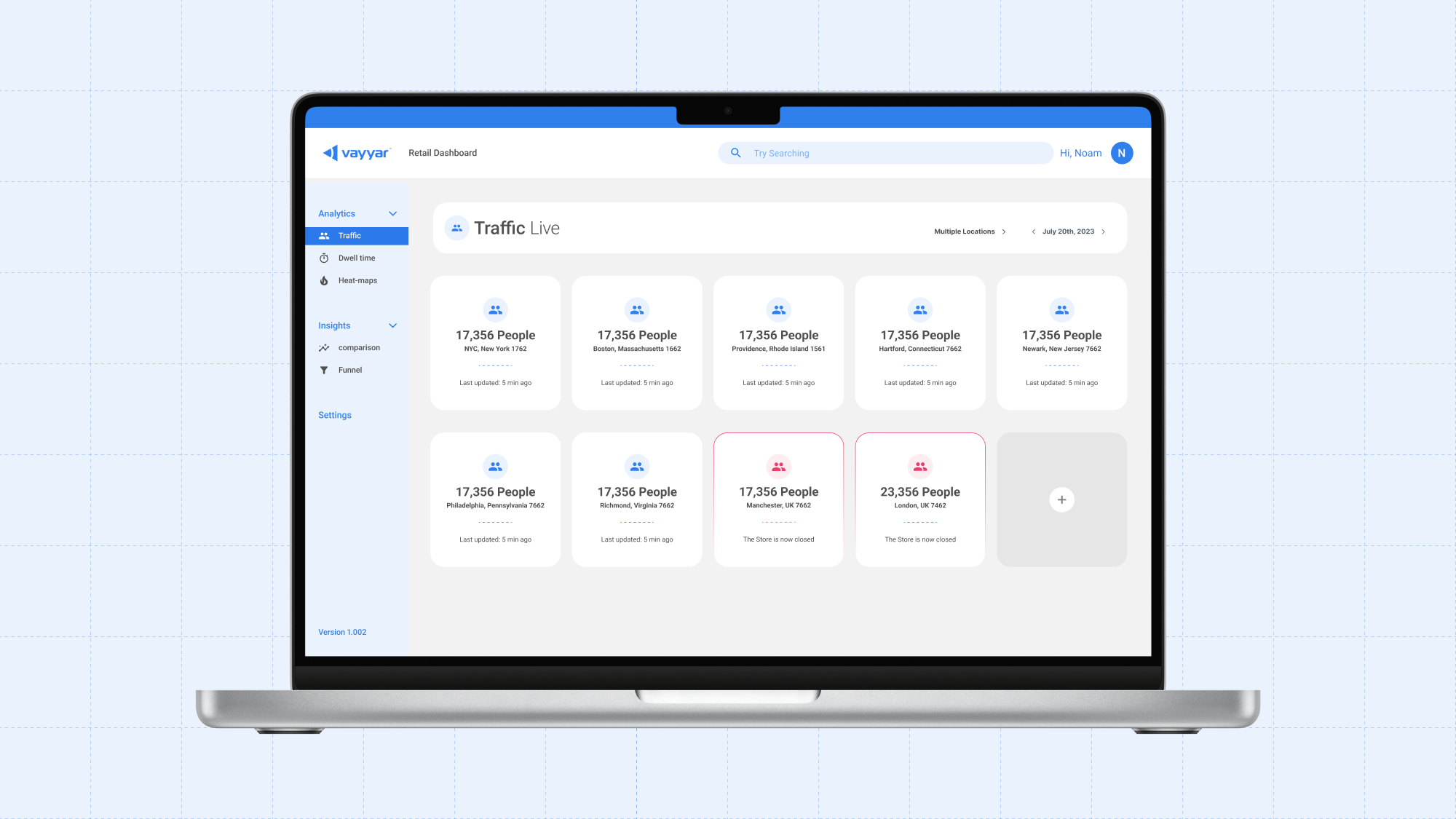This screenshot has height=819, width=1456.
Task: Click Manchester's 'The Store is now closed' text
Action: pos(779,539)
